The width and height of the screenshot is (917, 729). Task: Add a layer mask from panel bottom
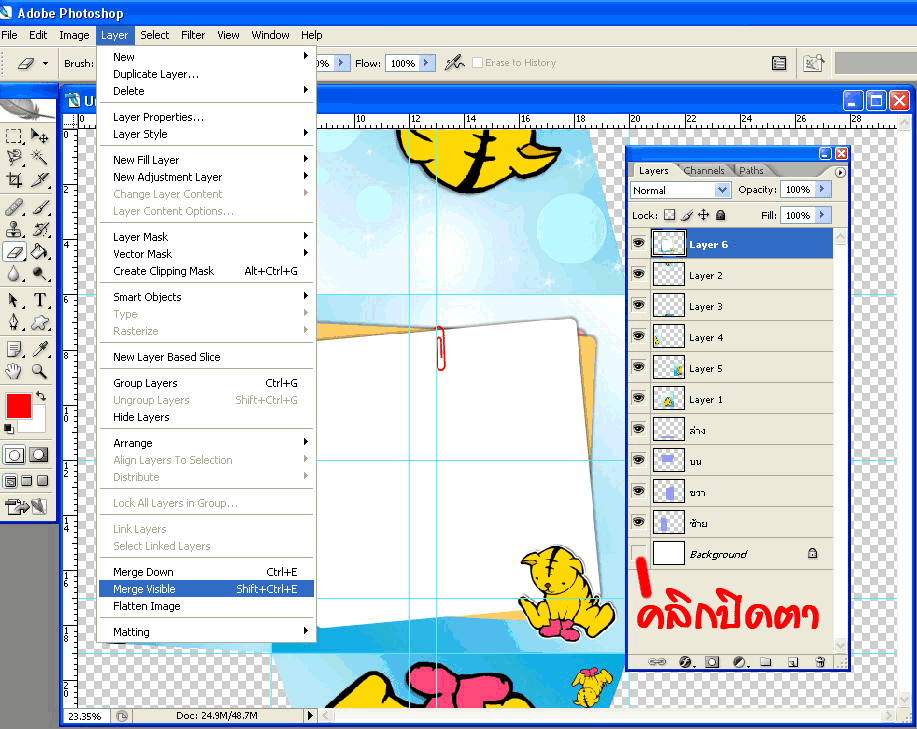click(x=712, y=662)
